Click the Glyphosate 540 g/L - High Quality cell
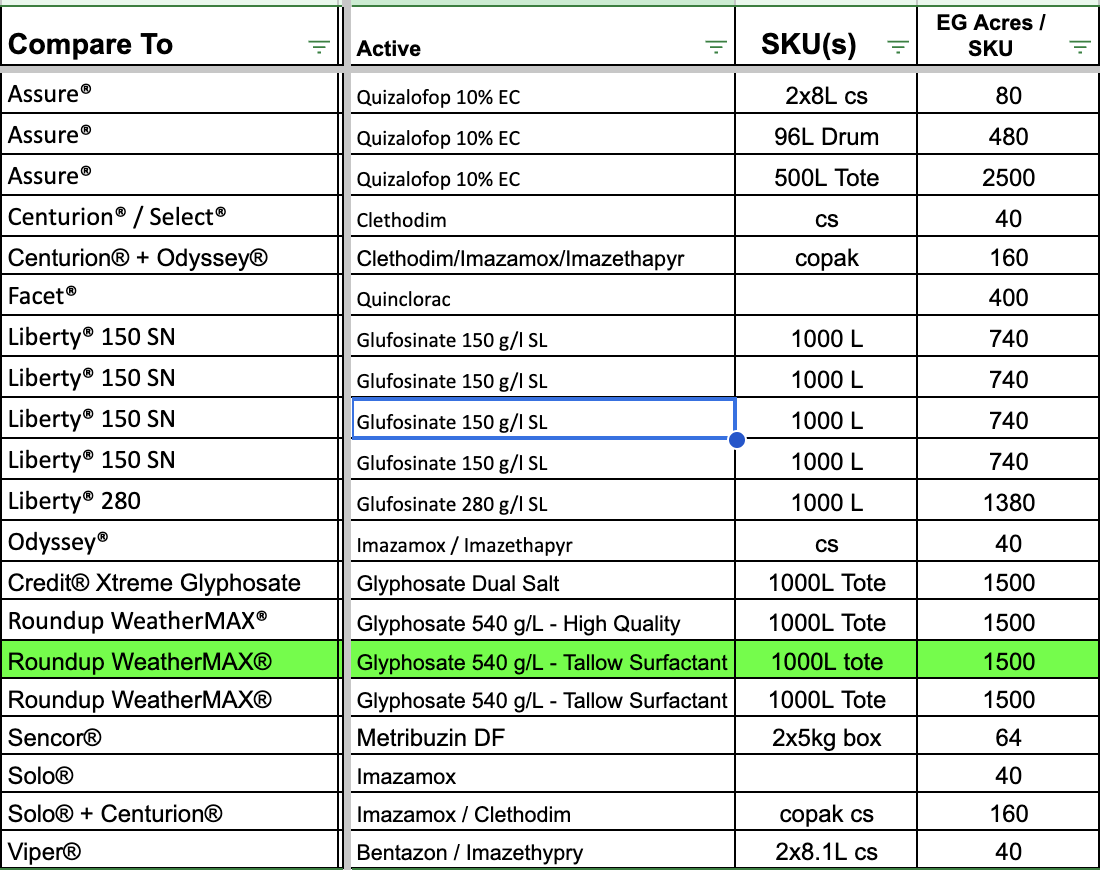 point(544,623)
